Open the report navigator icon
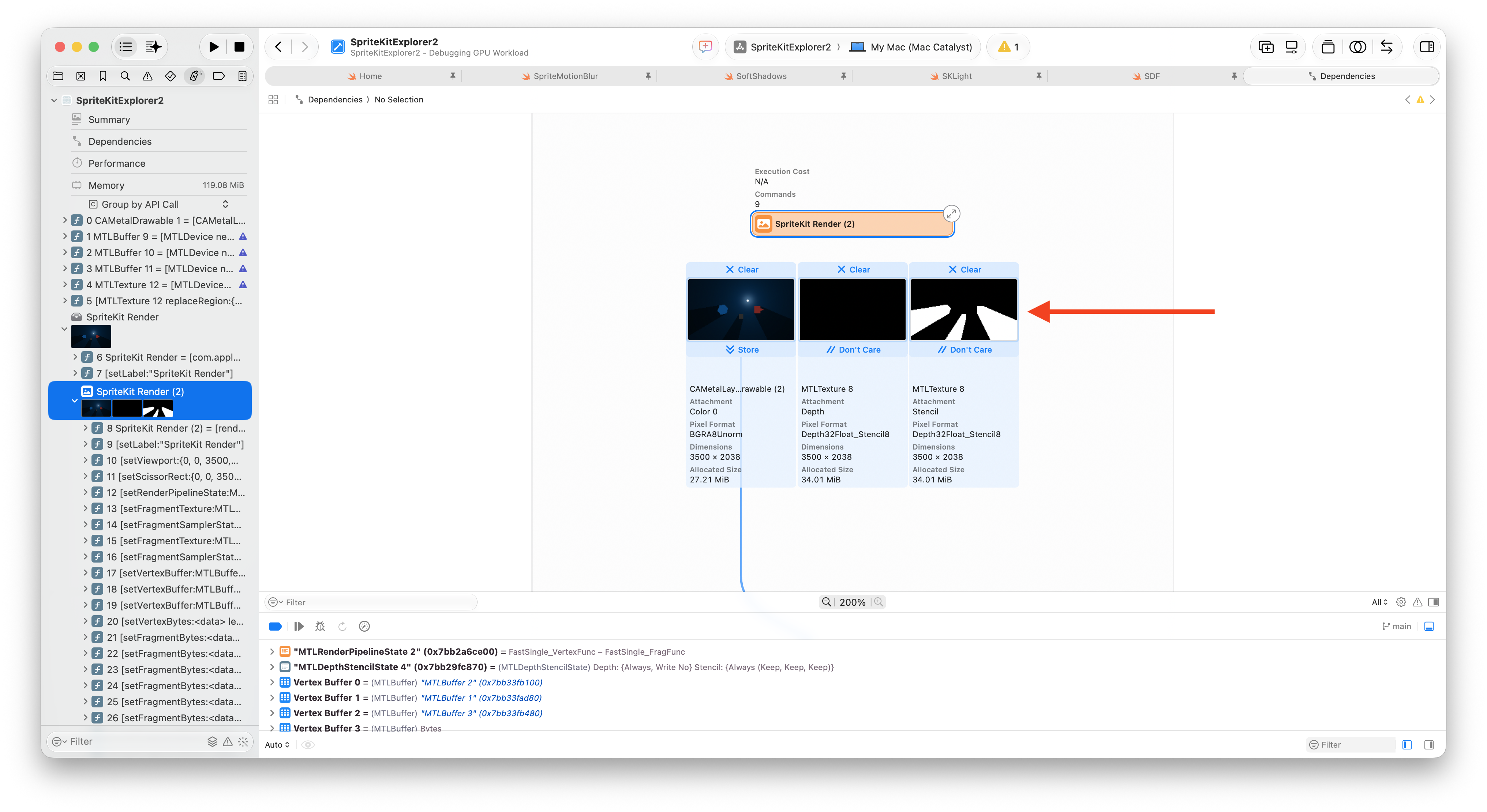The width and height of the screenshot is (1487, 812). (243, 76)
